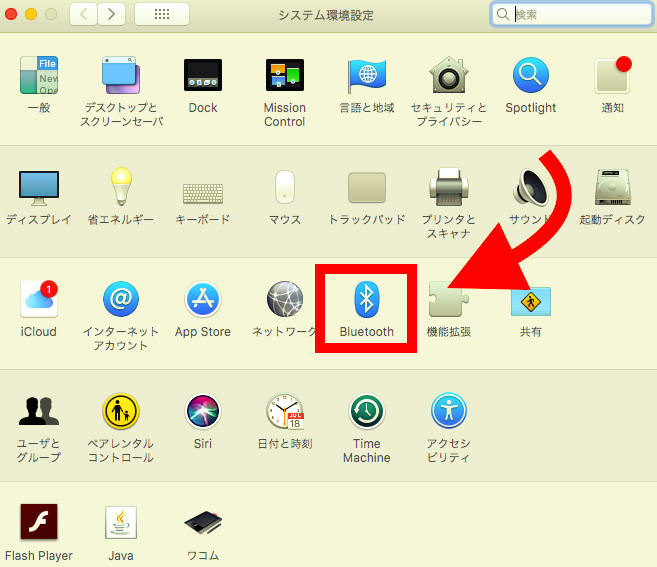Image resolution: width=657 pixels, height=567 pixels.
Task: Open 省エネルギー preferences
Action: pyautogui.click(x=121, y=187)
